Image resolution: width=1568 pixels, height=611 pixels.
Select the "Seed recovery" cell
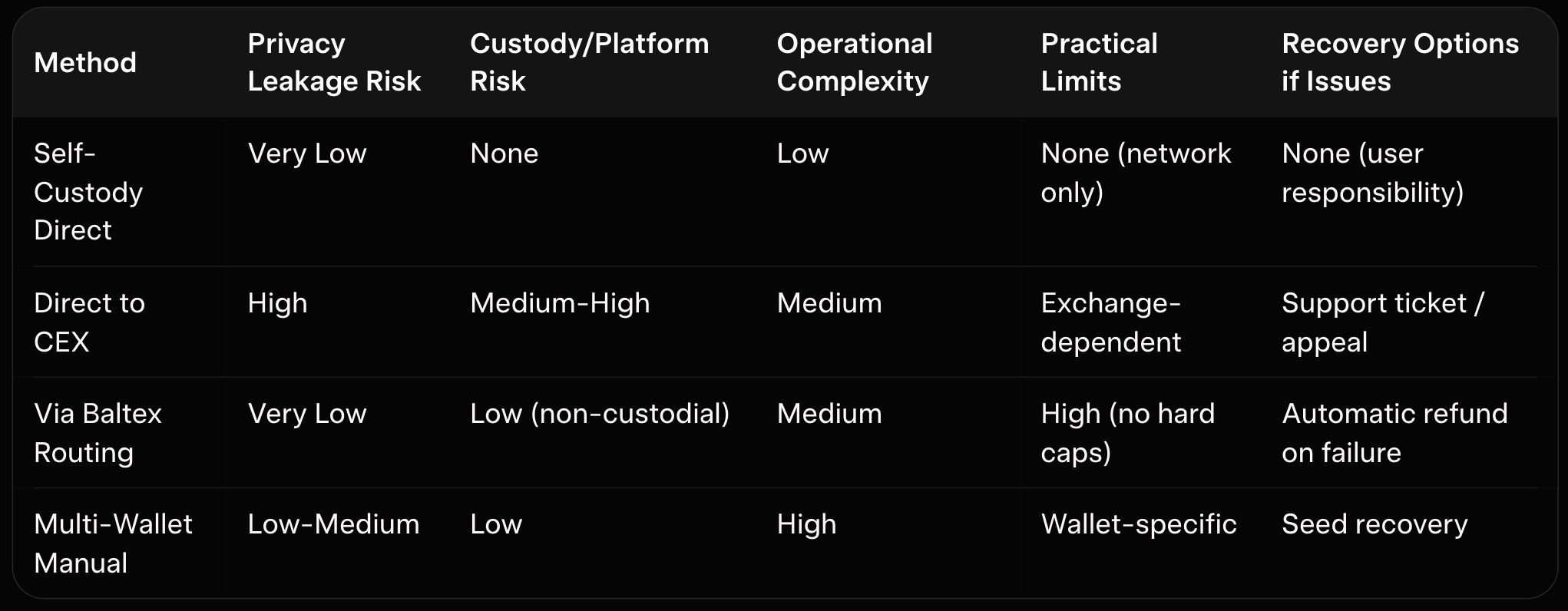[1374, 524]
